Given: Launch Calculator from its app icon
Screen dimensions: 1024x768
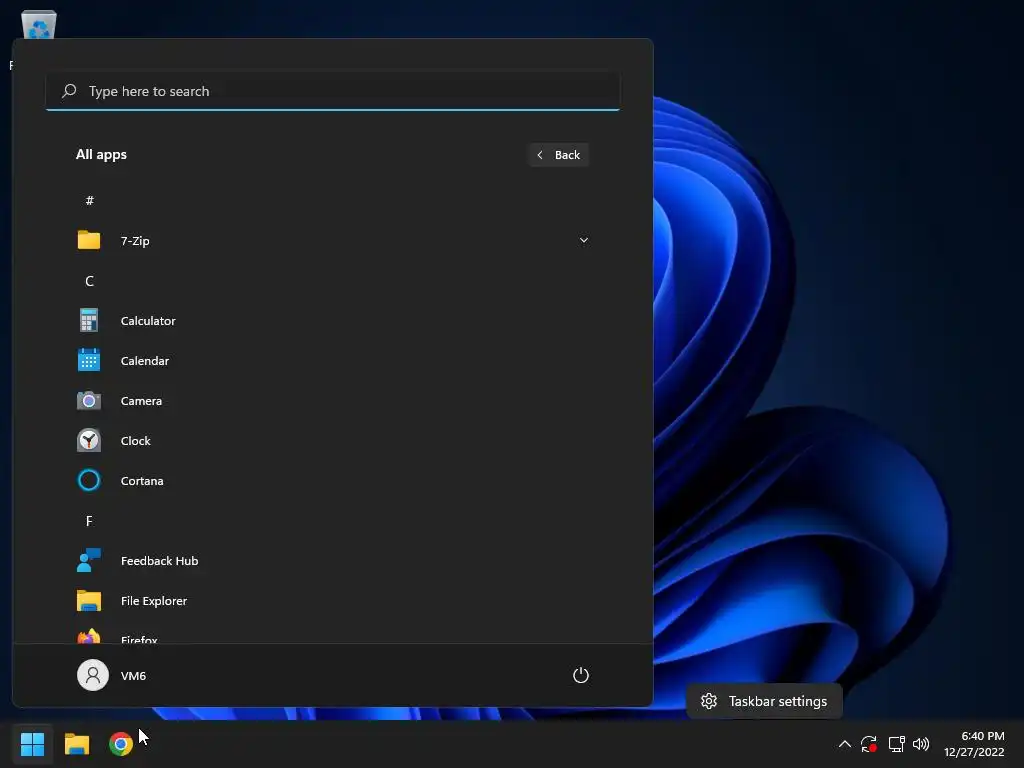Looking at the screenshot, I should (x=89, y=321).
